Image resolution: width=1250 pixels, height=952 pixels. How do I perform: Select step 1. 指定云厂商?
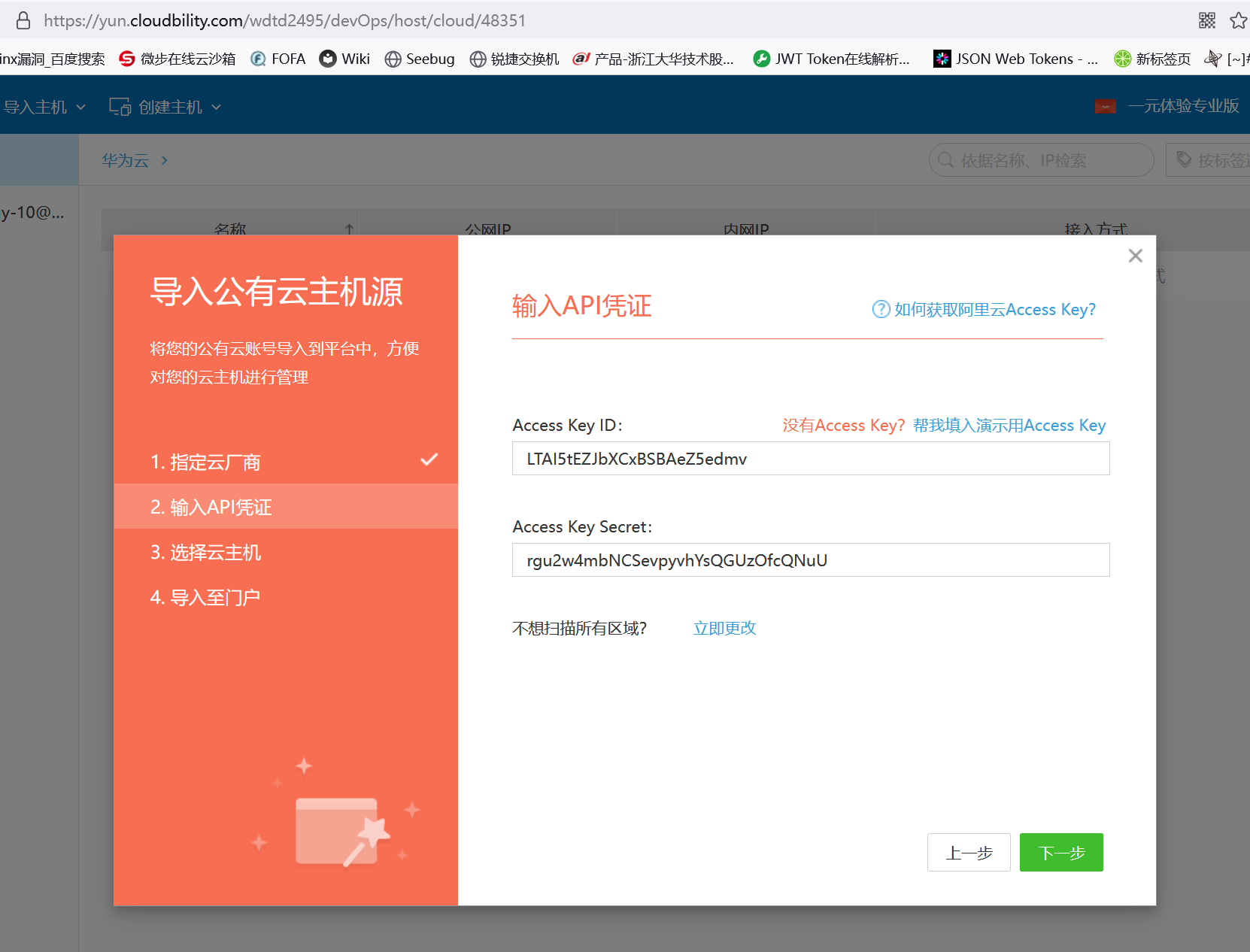click(x=286, y=462)
